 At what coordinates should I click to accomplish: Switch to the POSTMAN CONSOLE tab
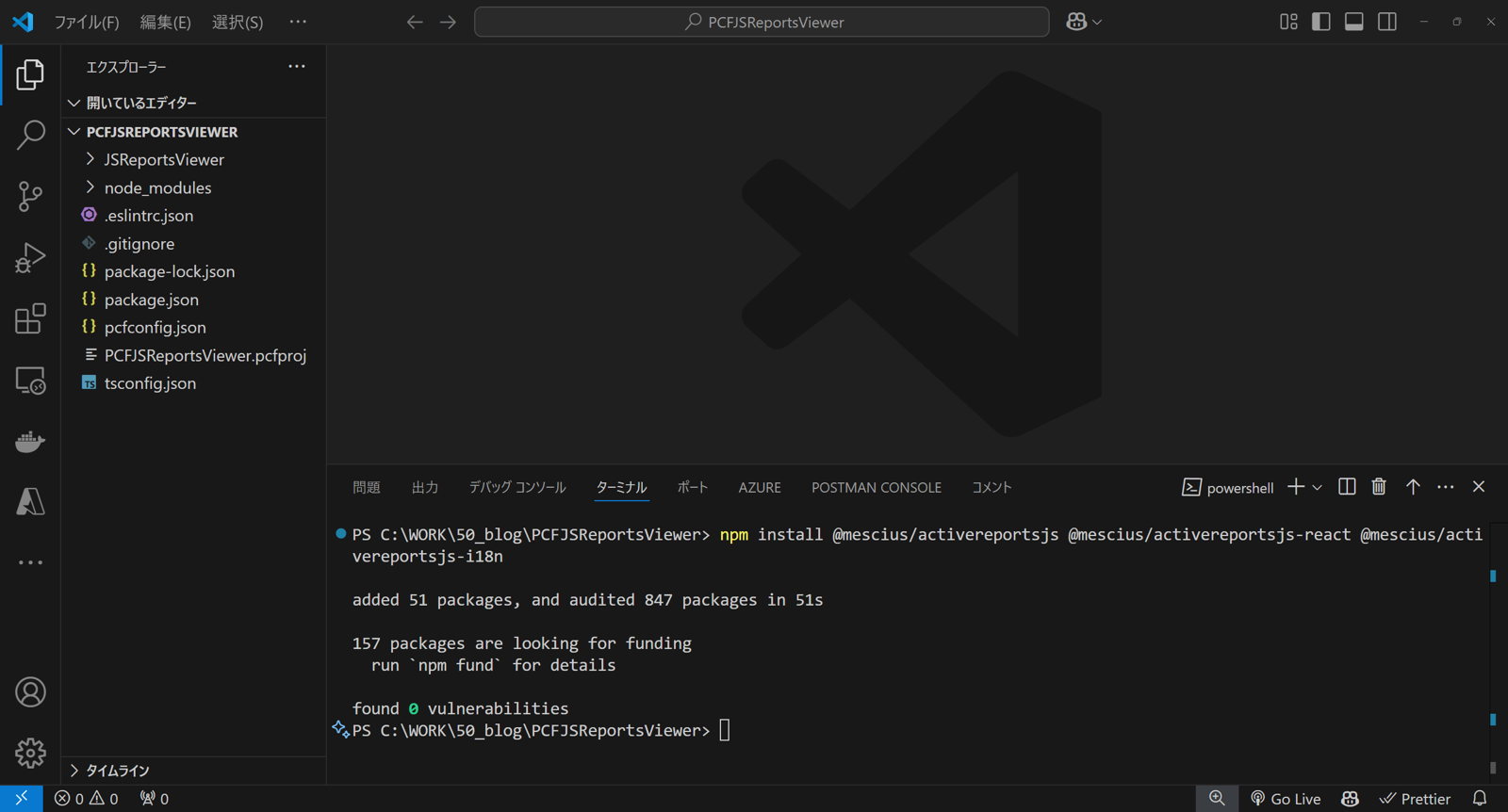click(x=877, y=487)
